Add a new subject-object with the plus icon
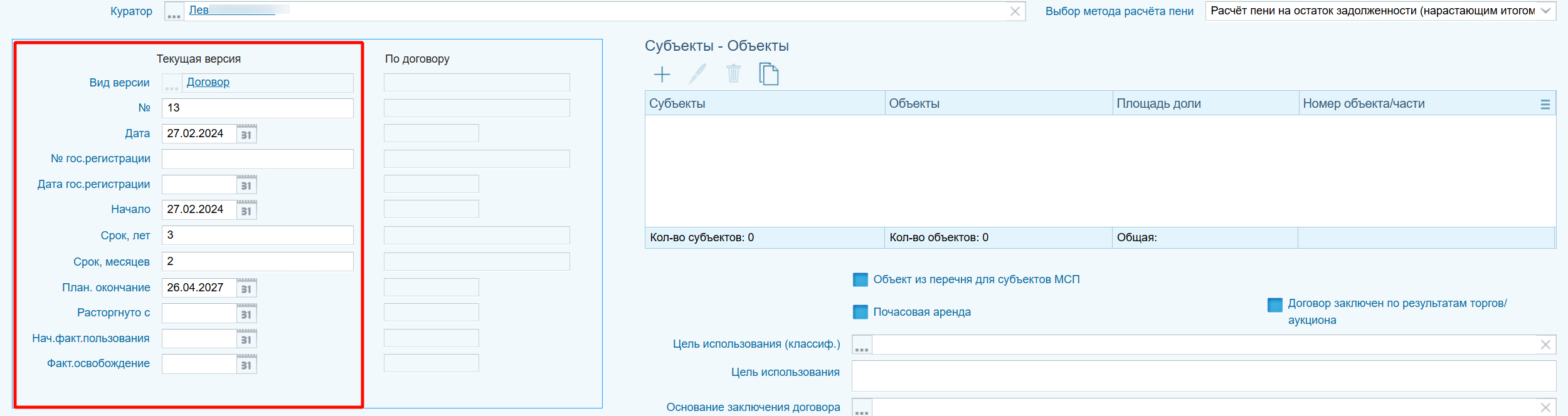Image resolution: width=1568 pixels, height=416 pixels. [662, 75]
